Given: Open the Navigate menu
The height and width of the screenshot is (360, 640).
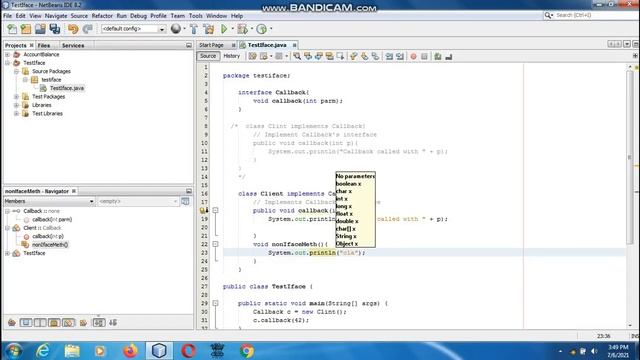Looking at the screenshot, I should click(x=56, y=16).
